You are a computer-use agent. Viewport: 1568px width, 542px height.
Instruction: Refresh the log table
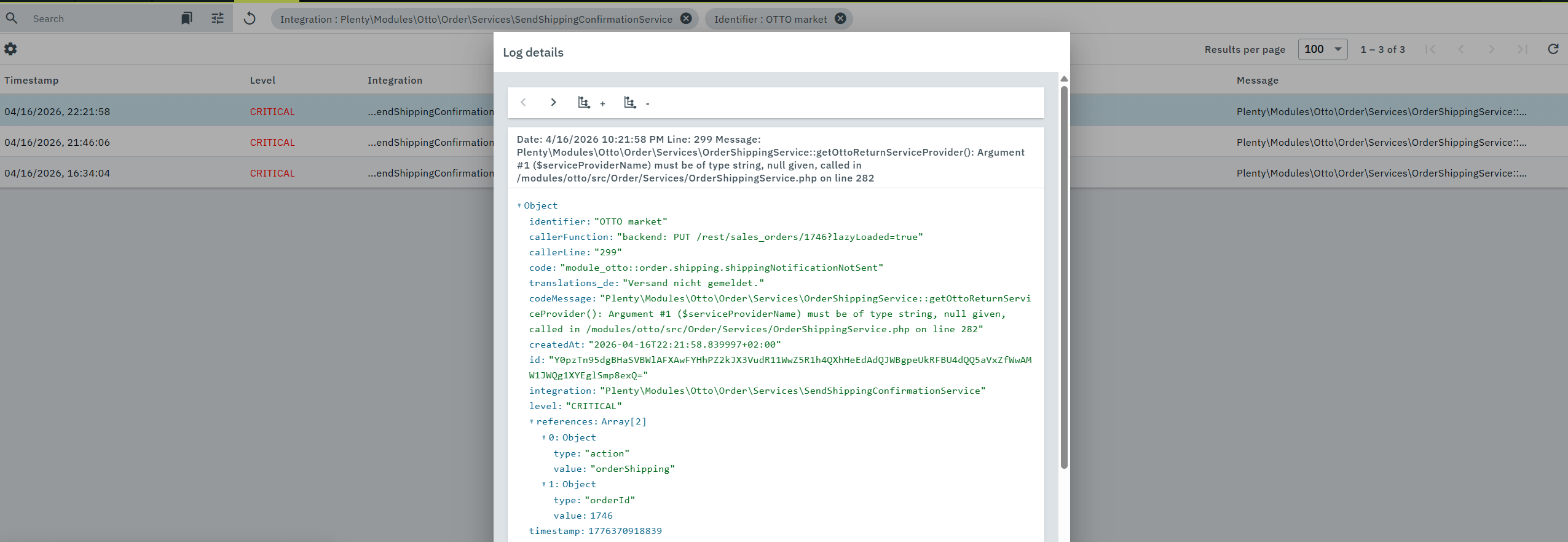click(1553, 49)
